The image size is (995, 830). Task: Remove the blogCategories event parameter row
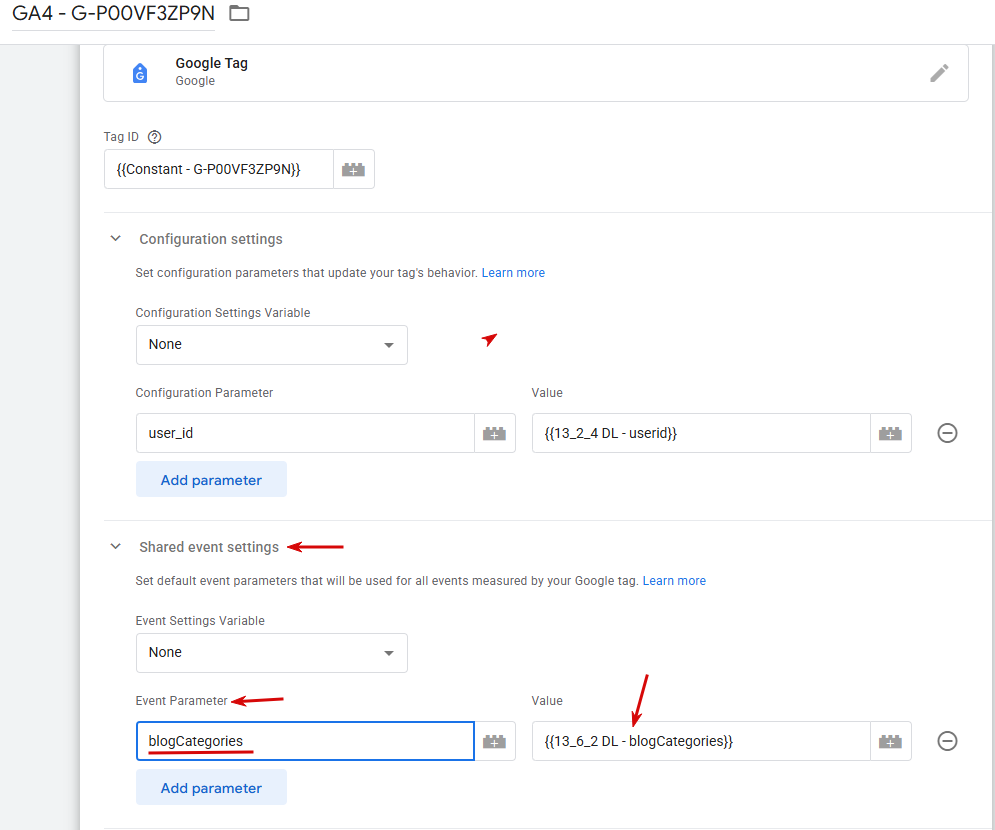click(x=947, y=741)
